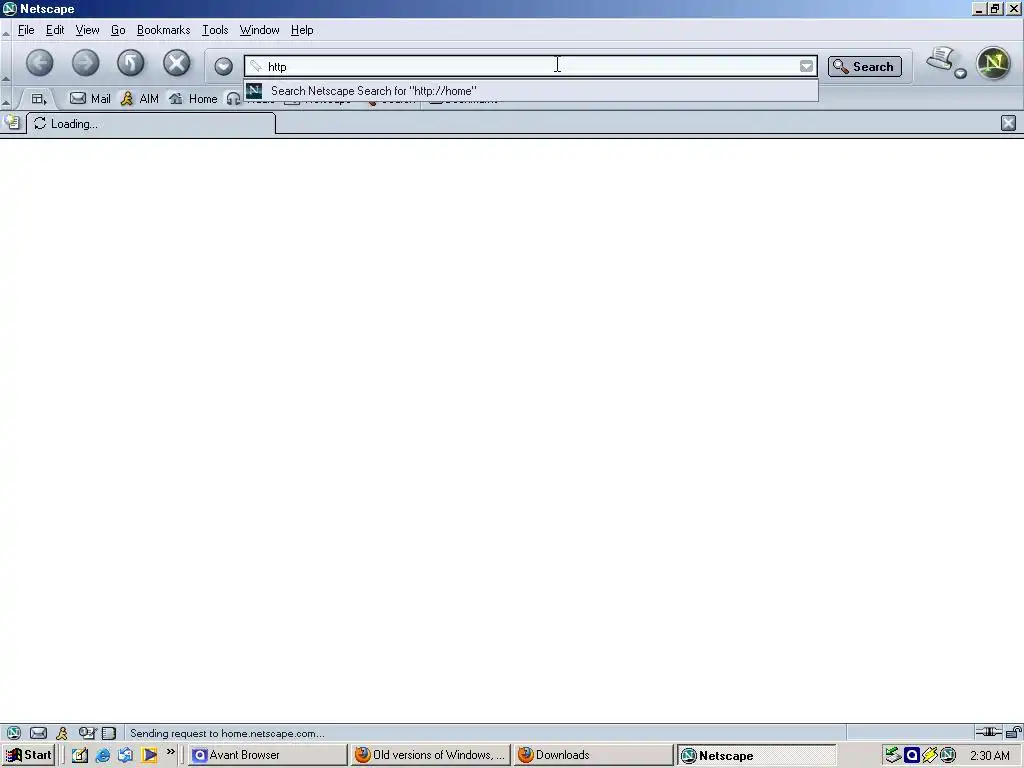Reload the page with the Reload button
This screenshot has height=768, width=1024.
(131, 63)
